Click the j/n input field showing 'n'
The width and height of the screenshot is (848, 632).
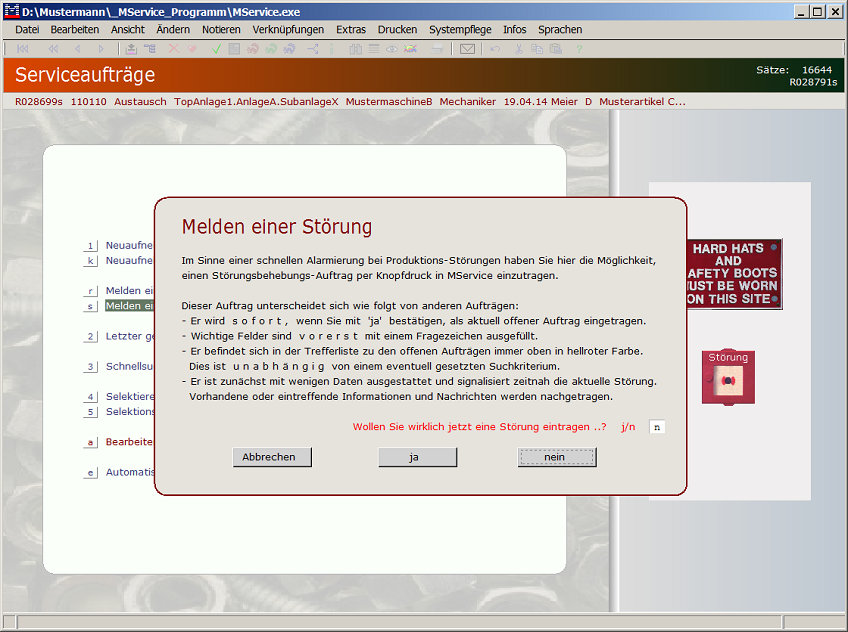tap(657, 426)
